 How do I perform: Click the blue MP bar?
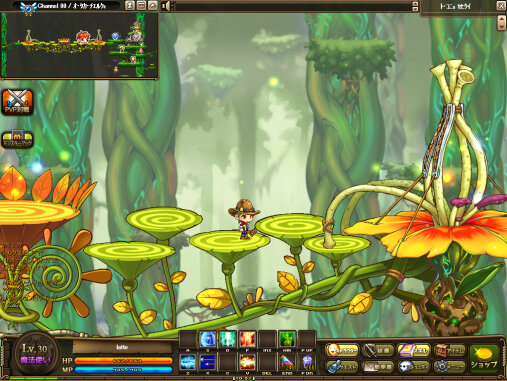pos(123,370)
